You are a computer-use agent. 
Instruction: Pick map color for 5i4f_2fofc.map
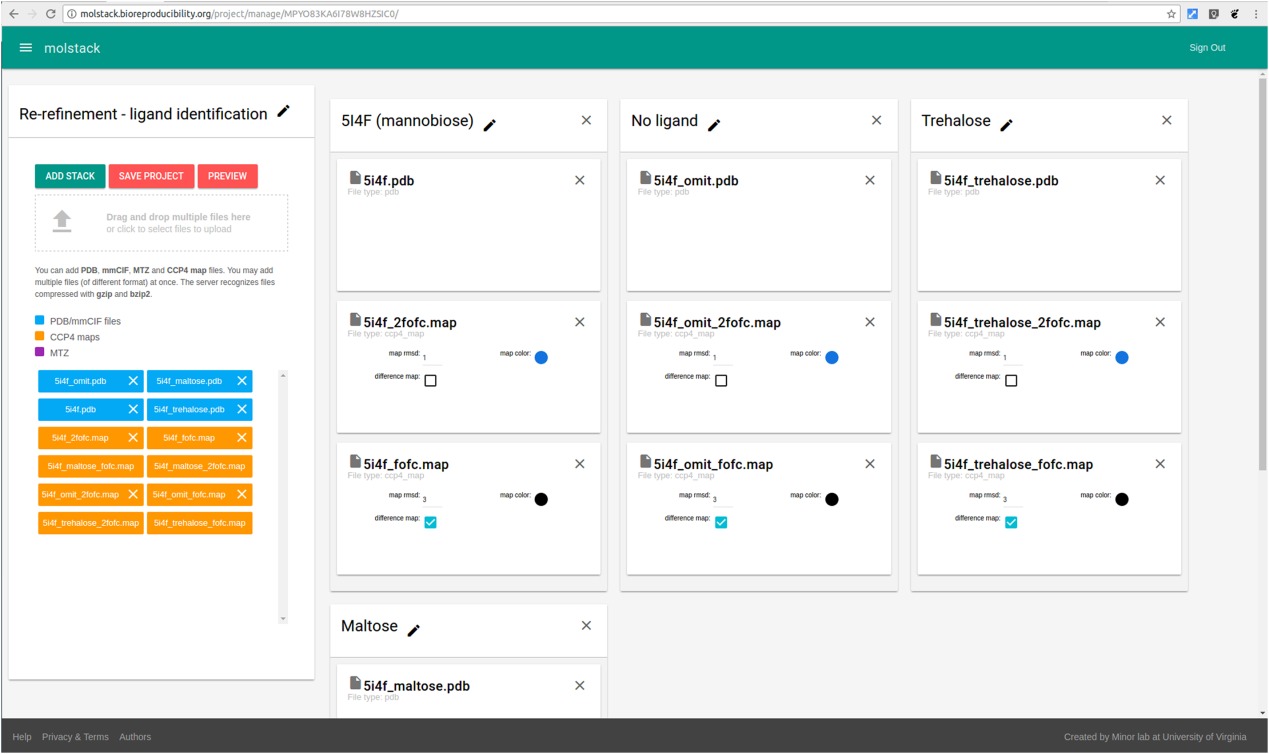click(x=541, y=358)
